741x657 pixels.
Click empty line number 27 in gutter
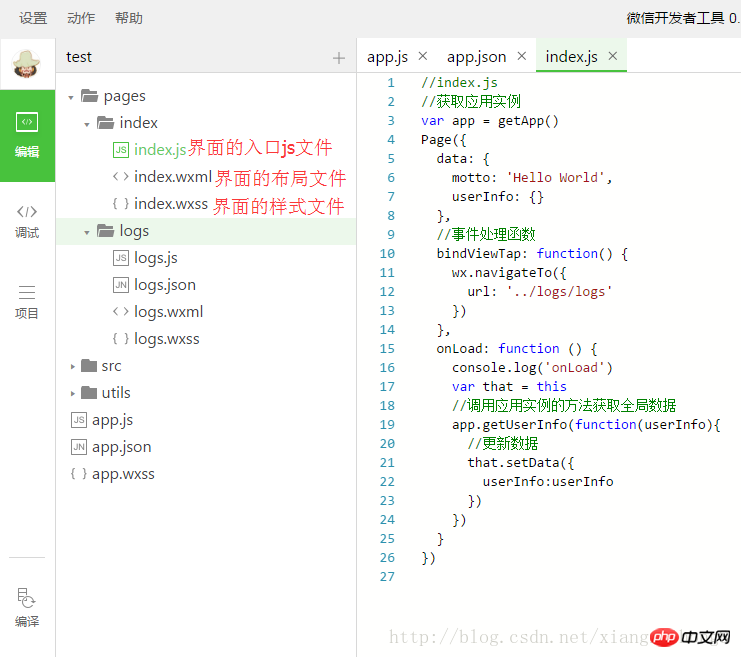[387, 577]
